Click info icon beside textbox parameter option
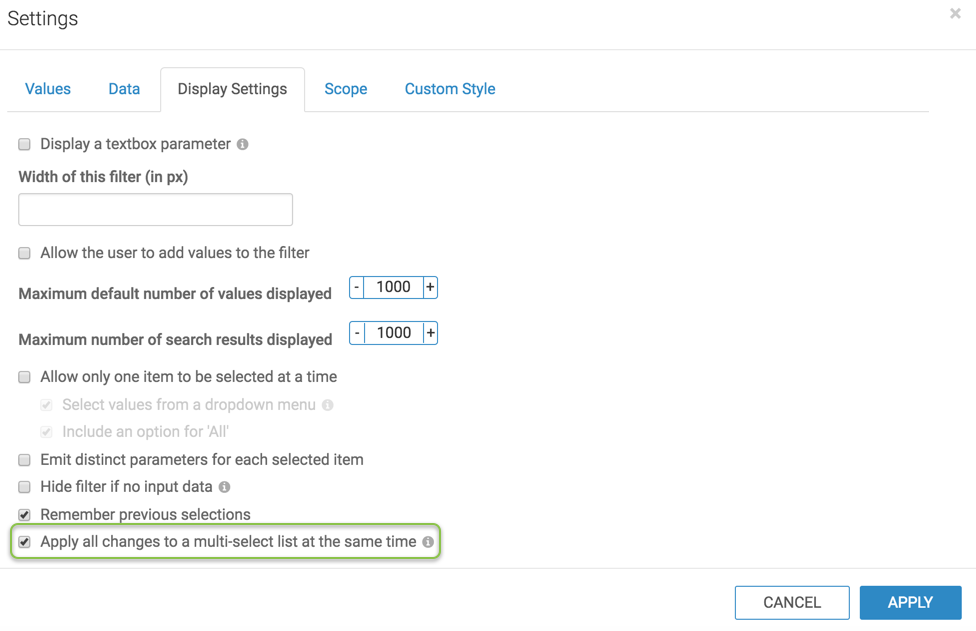 point(242,144)
